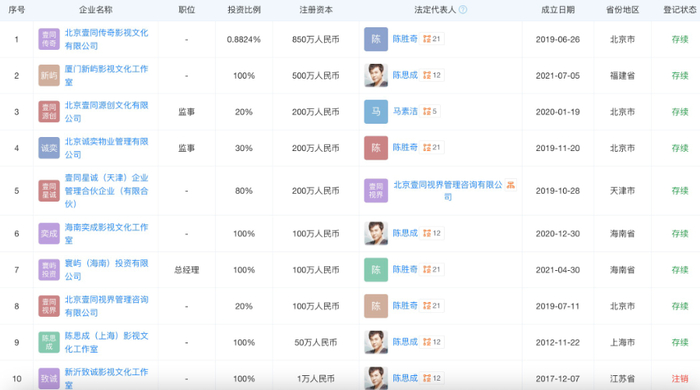Click 陈思成 photo thumbnail in row 2
The width and height of the screenshot is (700, 390).
tap(376, 75)
